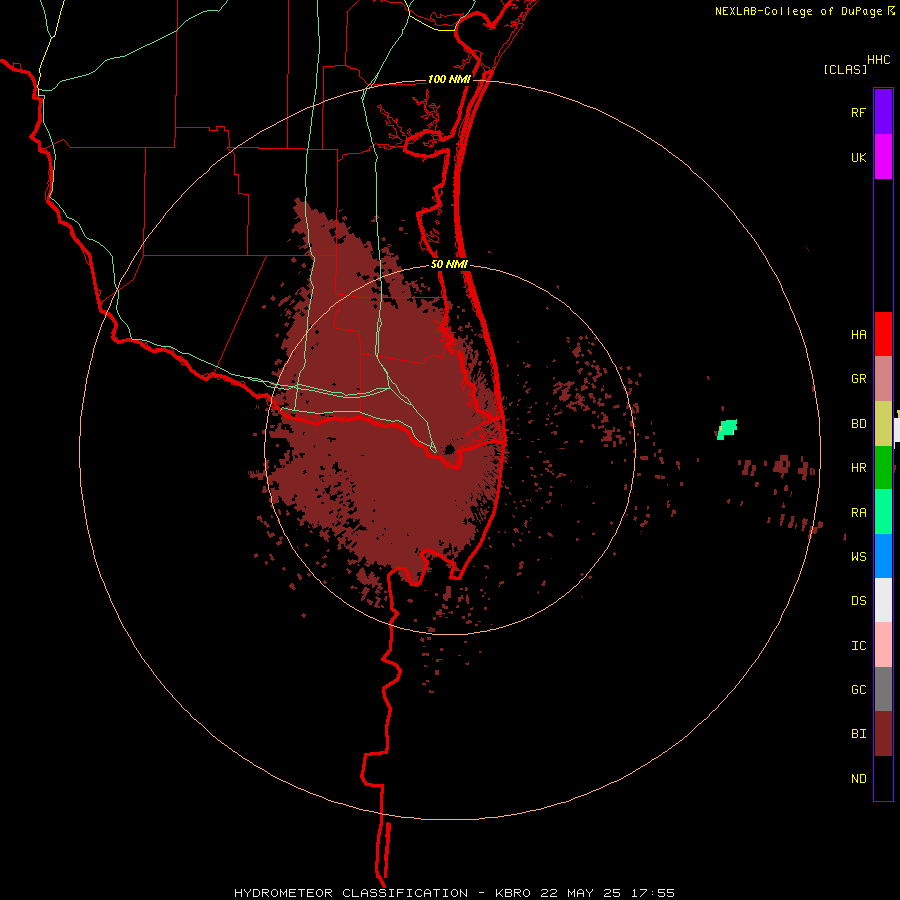Click the RF purple legend swatch
This screenshot has width=900, height=900.
883,112
